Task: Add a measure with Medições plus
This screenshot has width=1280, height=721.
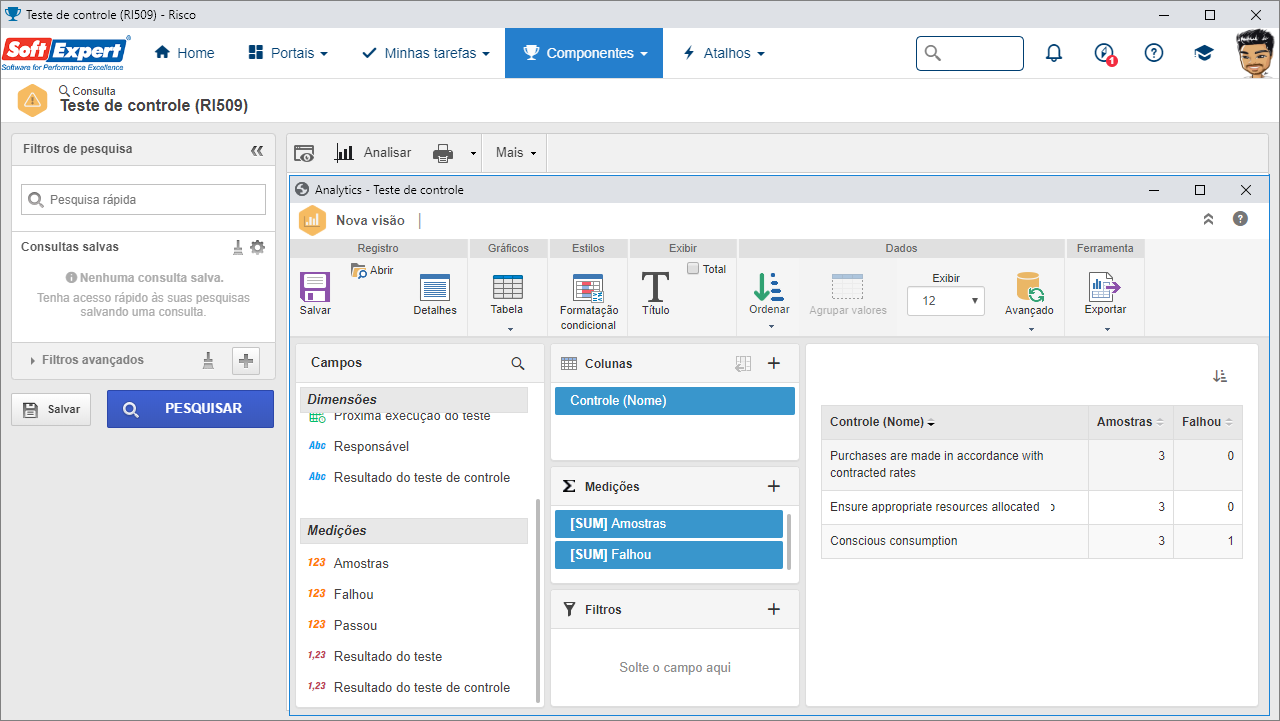Action: (x=773, y=486)
